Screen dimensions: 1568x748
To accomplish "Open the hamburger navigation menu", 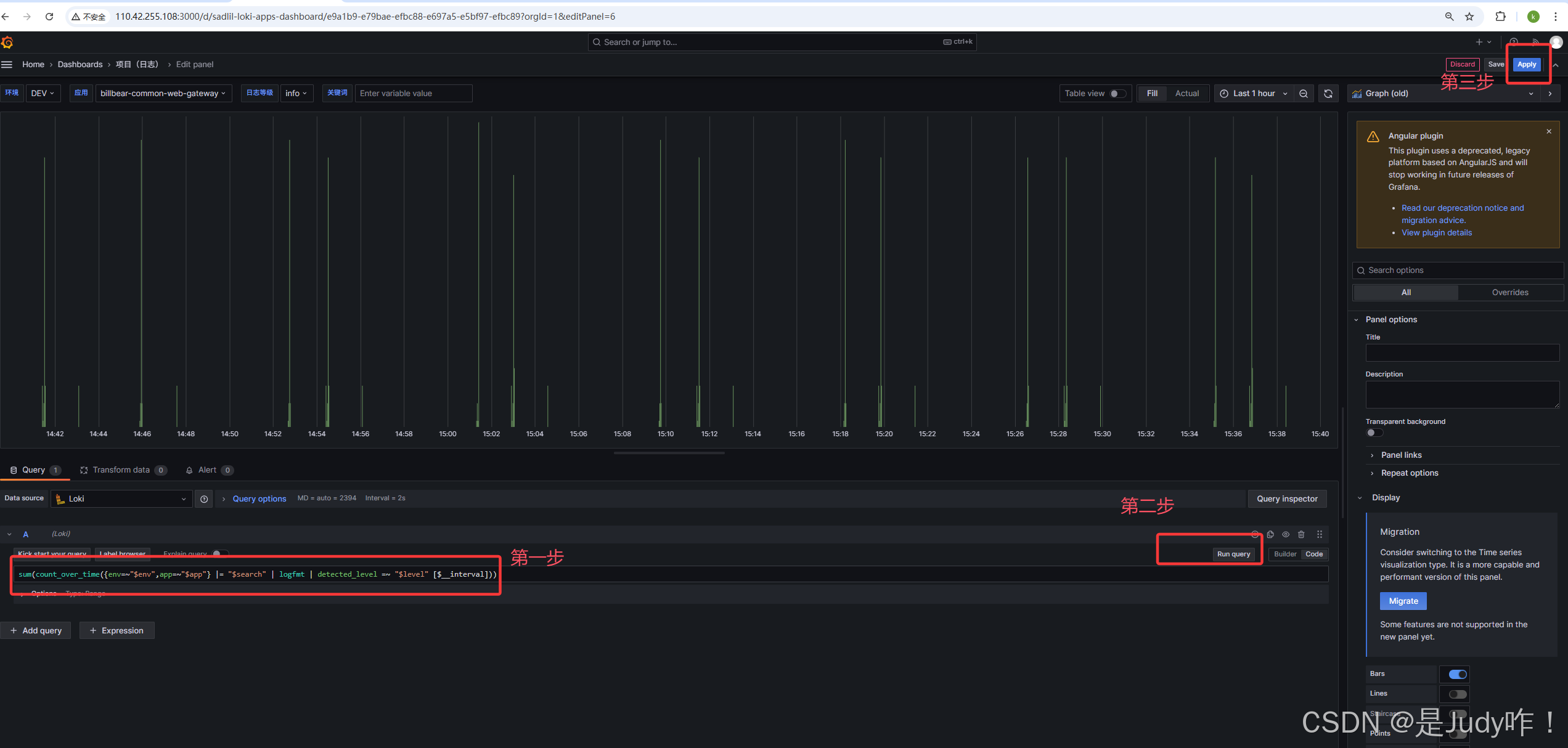I will tap(7, 64).
